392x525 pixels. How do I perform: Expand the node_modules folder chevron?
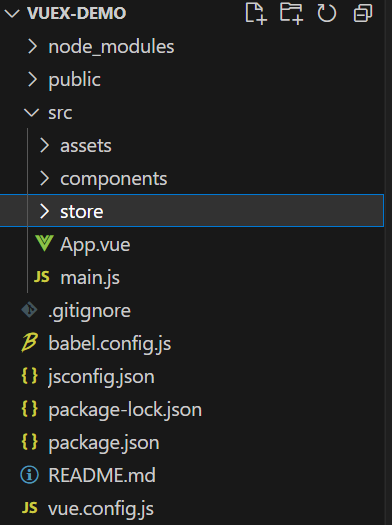pos(32,46)
